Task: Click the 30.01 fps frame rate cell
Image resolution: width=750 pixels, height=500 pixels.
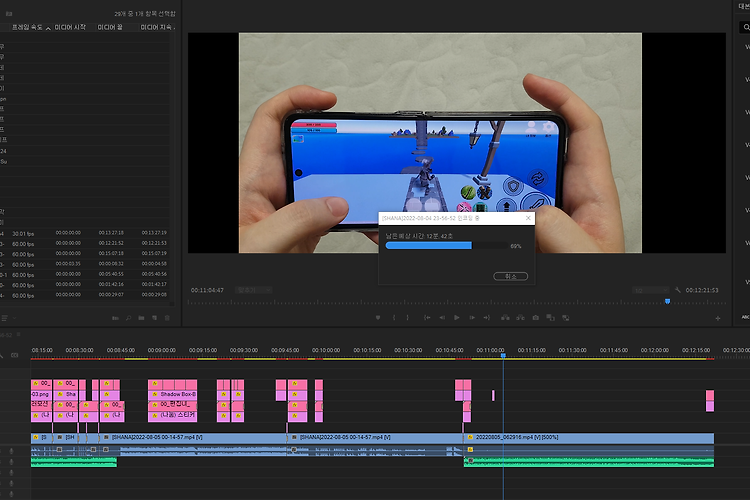Action: (x=23, y=234)
